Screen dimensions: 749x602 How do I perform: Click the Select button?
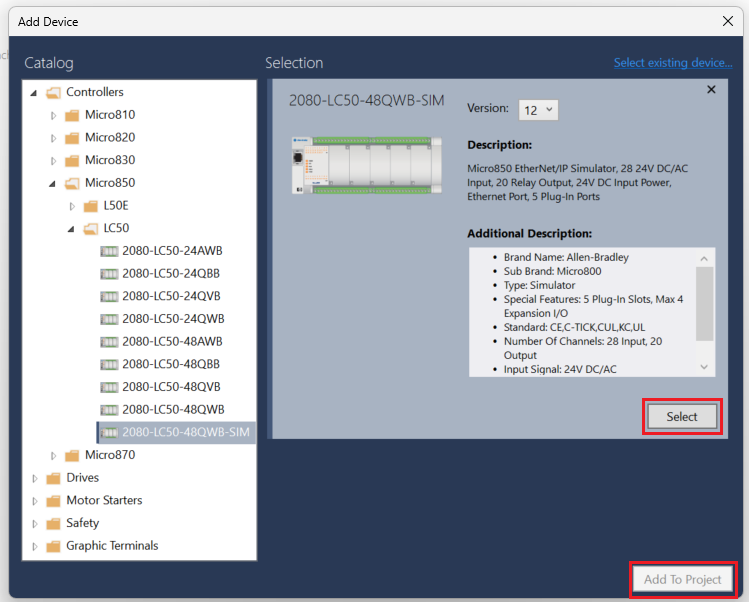tap(682, 417)
